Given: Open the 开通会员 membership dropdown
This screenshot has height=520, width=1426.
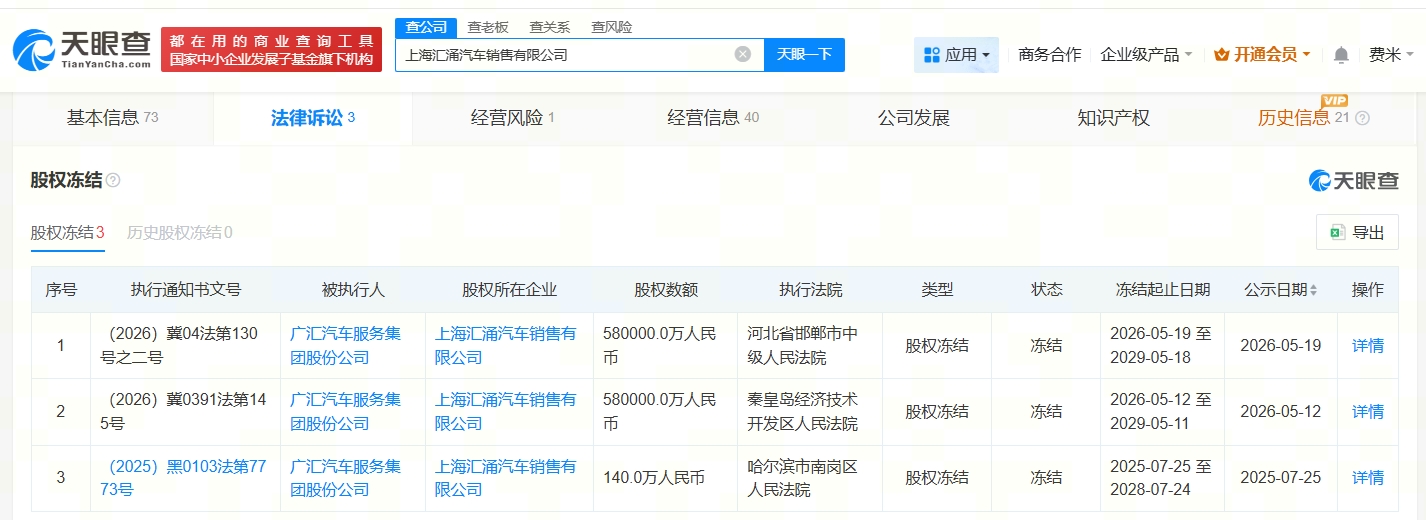Looking at the screenshot, I should point(1262,55).
